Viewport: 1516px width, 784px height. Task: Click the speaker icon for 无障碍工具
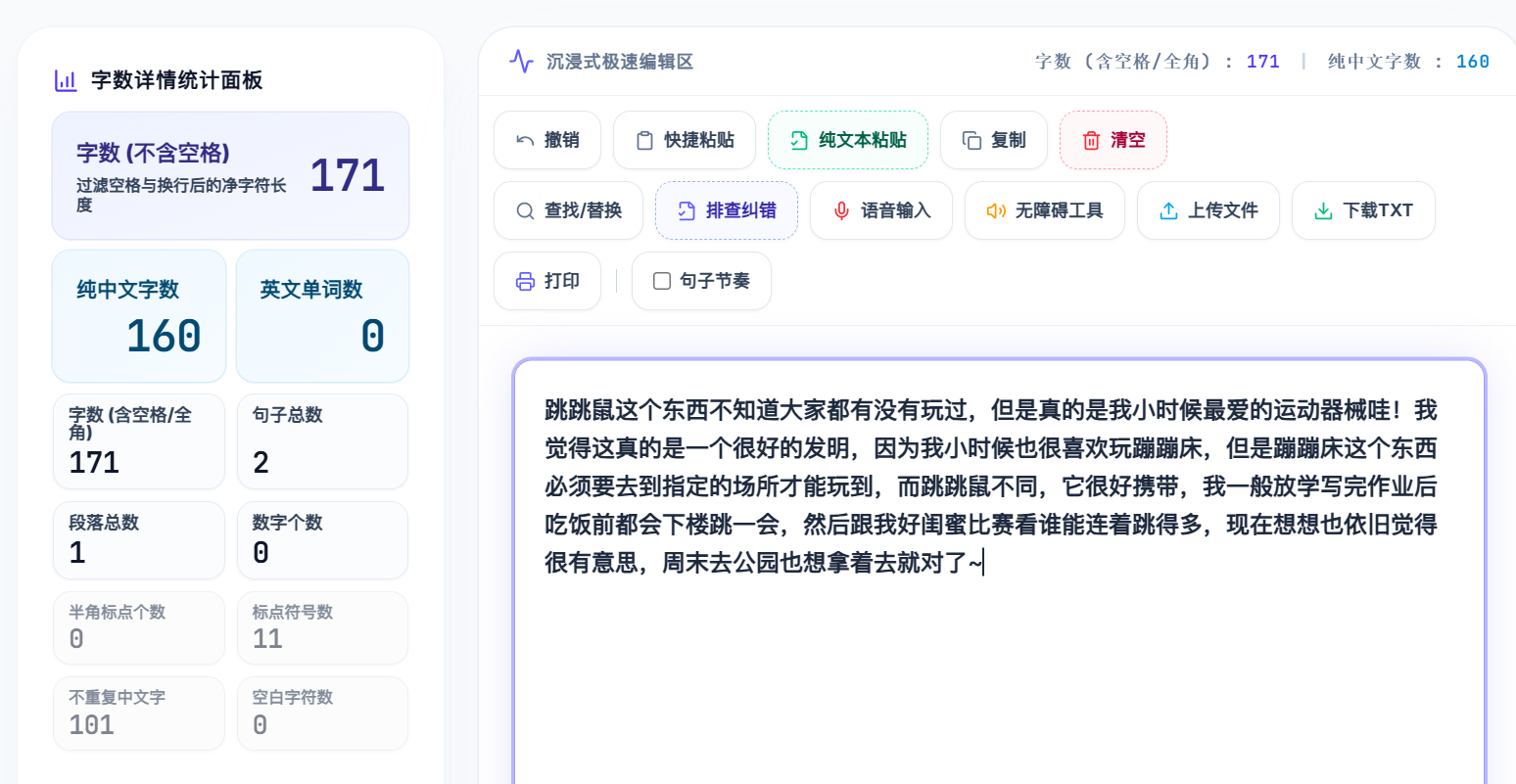click(x=996, y=210)
